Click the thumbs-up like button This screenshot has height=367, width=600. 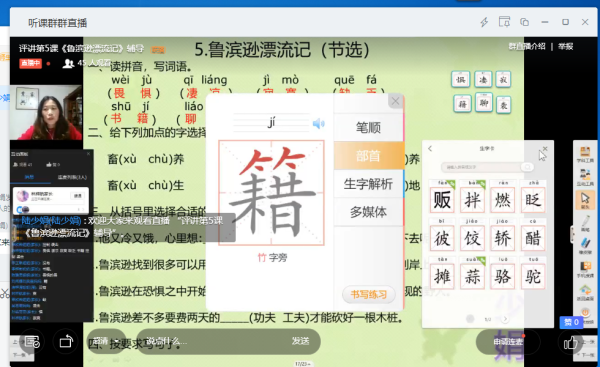(570, 343)
